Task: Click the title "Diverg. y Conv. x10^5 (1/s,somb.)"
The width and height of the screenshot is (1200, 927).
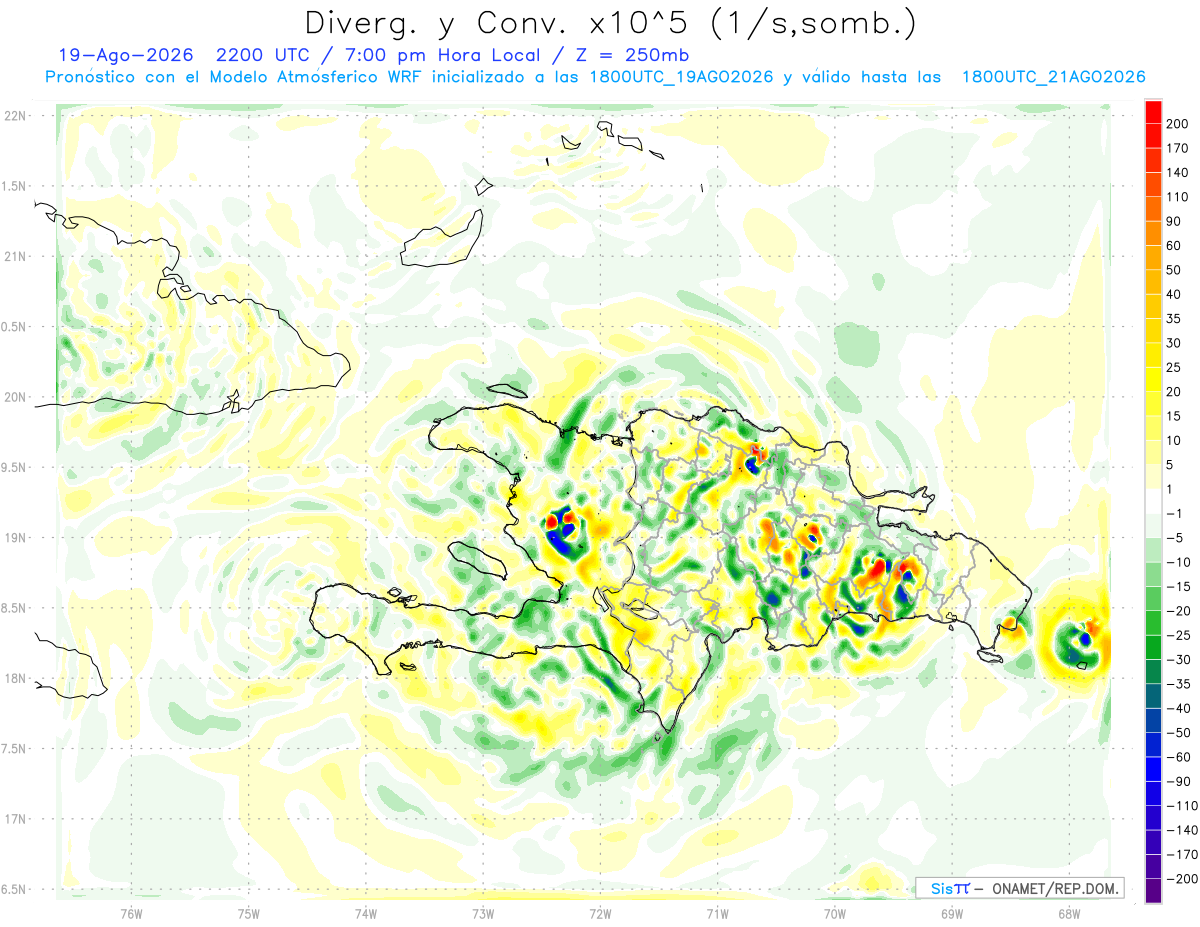Action: coord(610,22)
